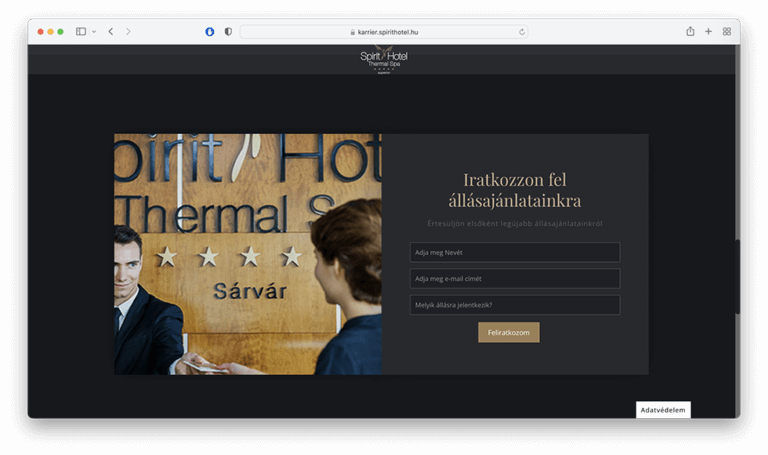Toggle the Safari sidebar icon
This screenshot has width=768, height=455.
[81, 32]
